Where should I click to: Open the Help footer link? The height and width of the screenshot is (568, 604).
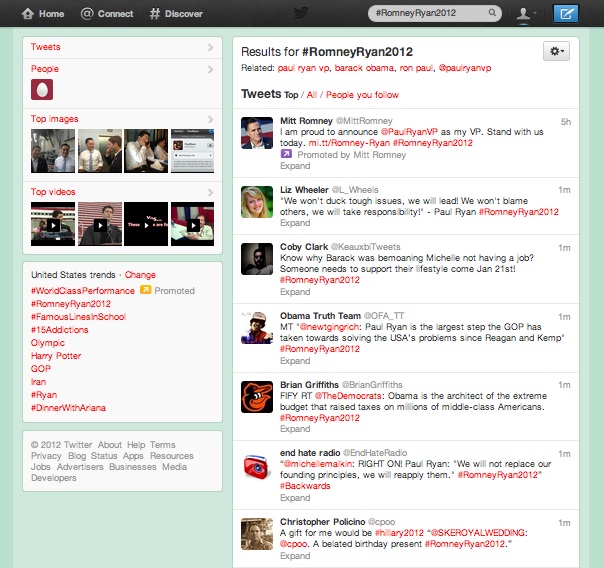136,445
